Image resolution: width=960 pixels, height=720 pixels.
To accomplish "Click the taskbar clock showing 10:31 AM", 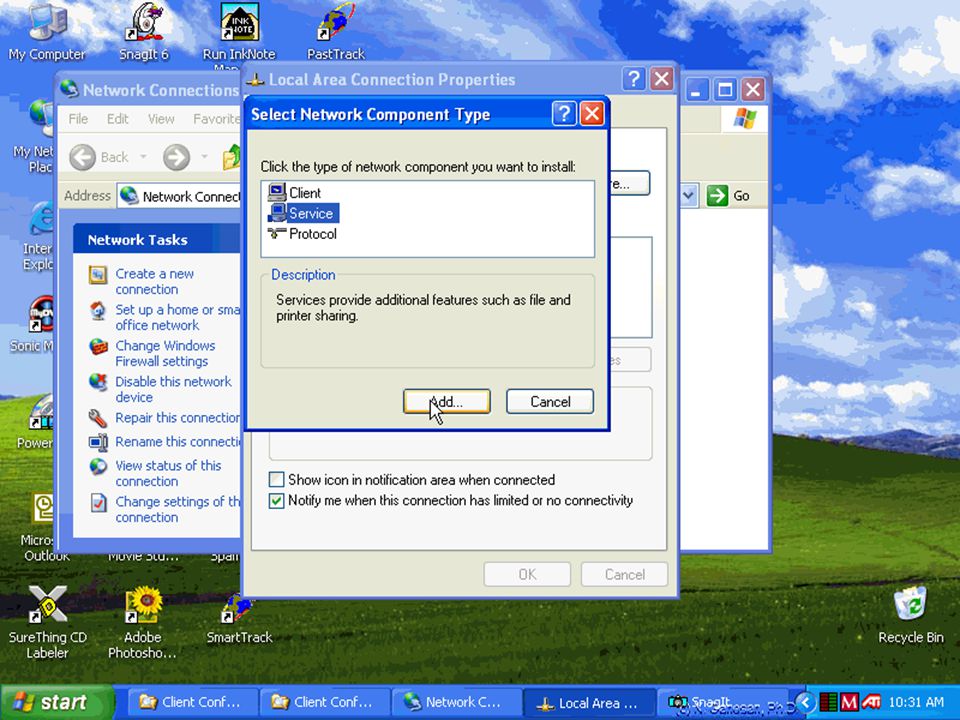I will pyautogui.click(x=916, y=702).
